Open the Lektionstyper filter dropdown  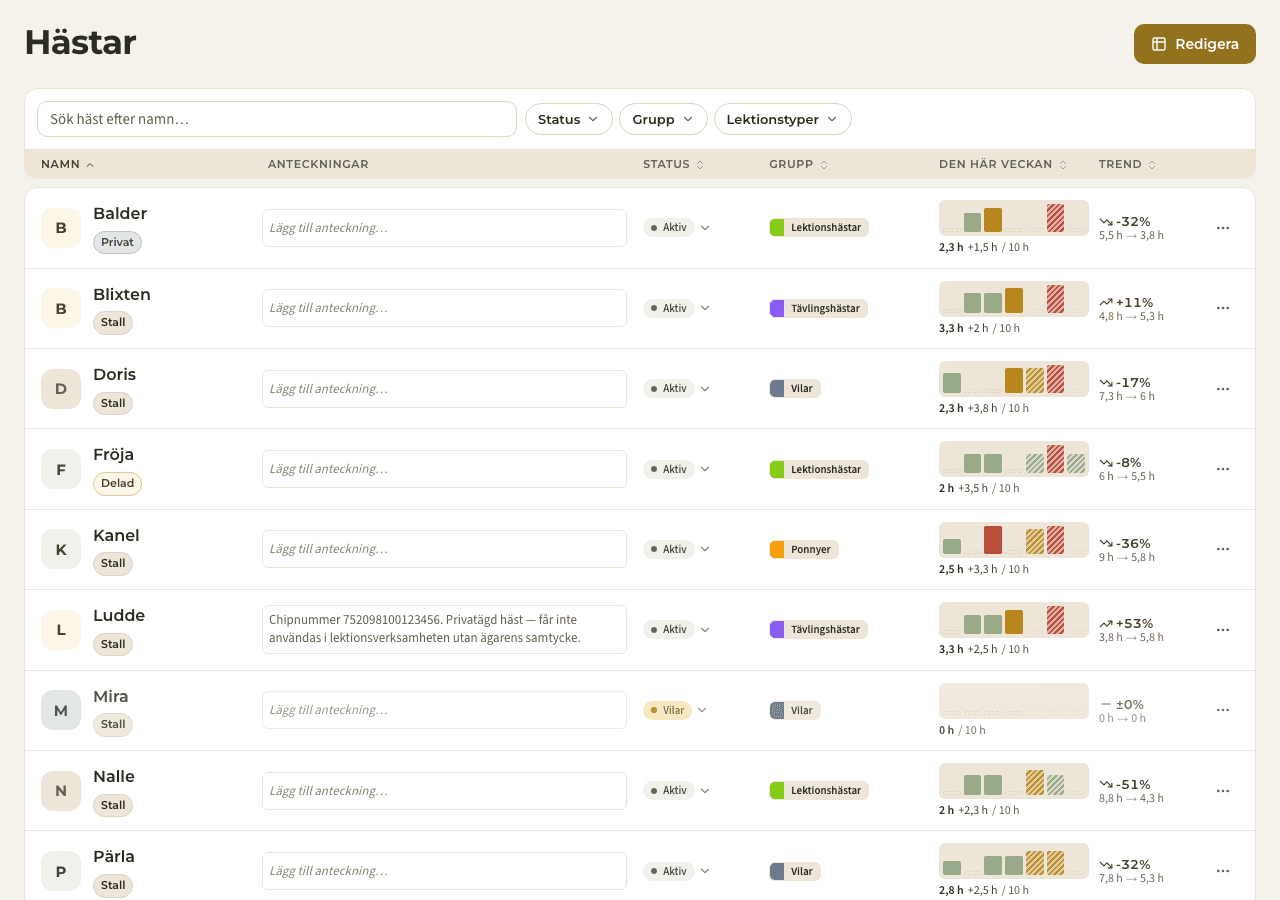pyautogui.click(x=782, y=119)
